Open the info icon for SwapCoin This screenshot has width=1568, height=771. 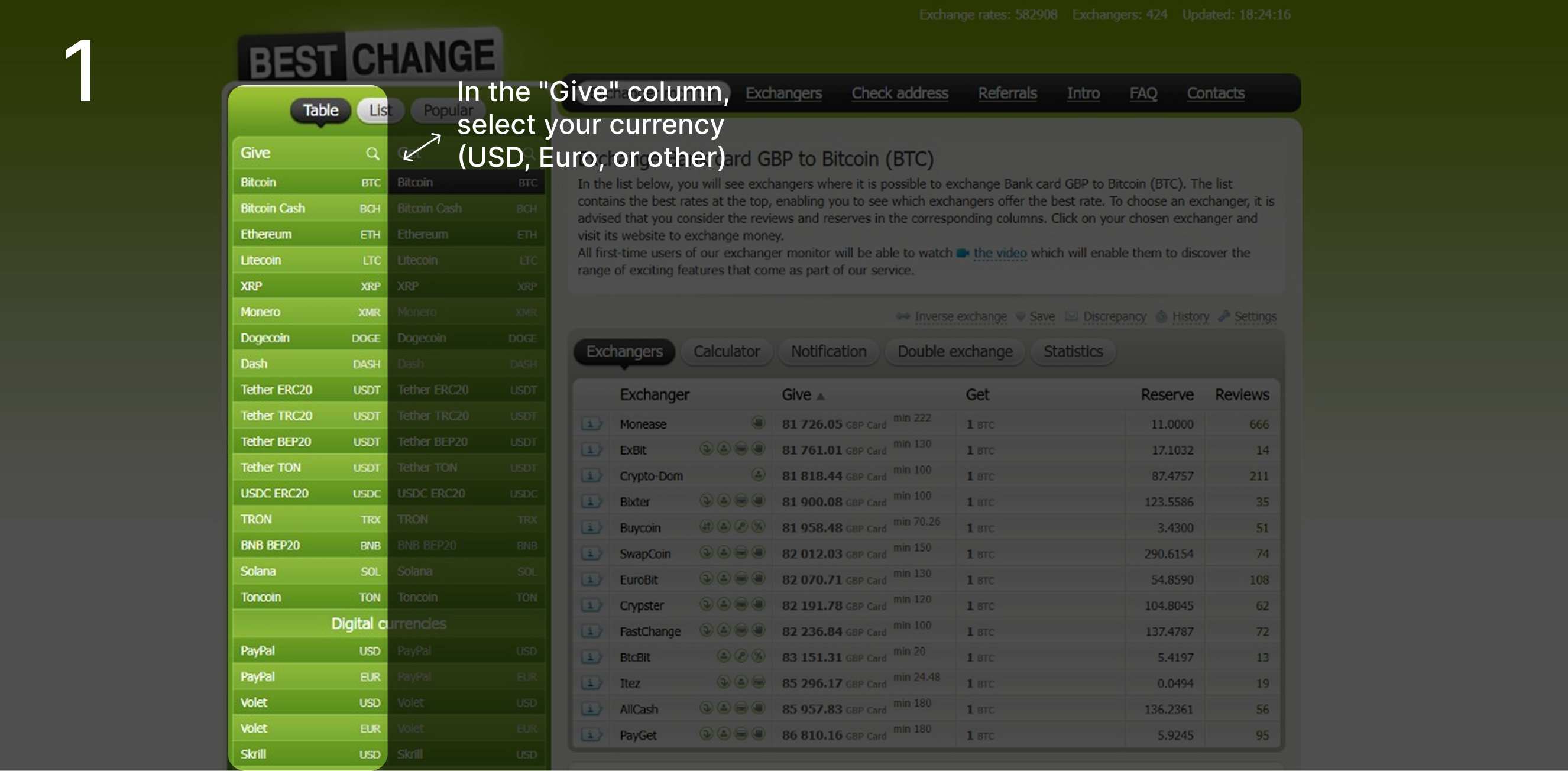coord(591,553)
